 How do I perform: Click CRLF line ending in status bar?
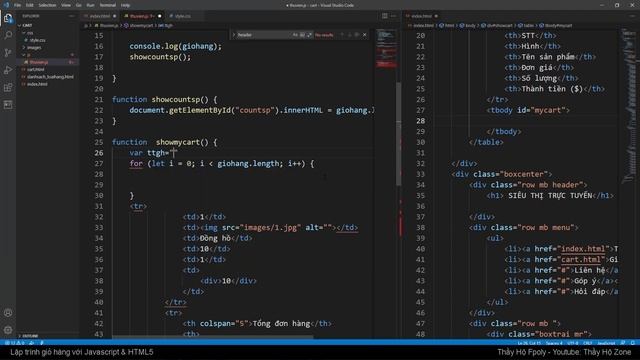pyautogui.click(x=587, y=343)
